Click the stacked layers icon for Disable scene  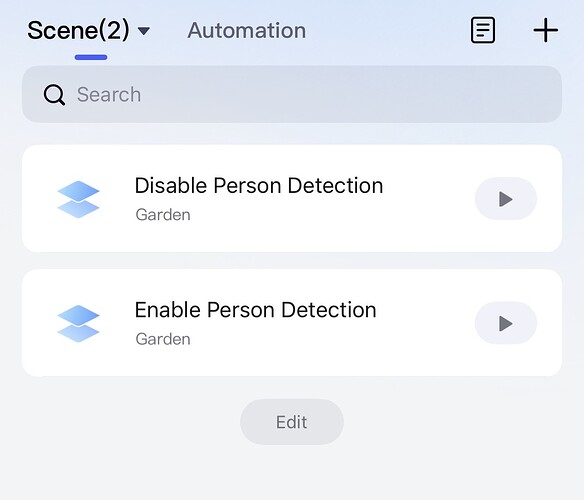(x=78, y=199)
